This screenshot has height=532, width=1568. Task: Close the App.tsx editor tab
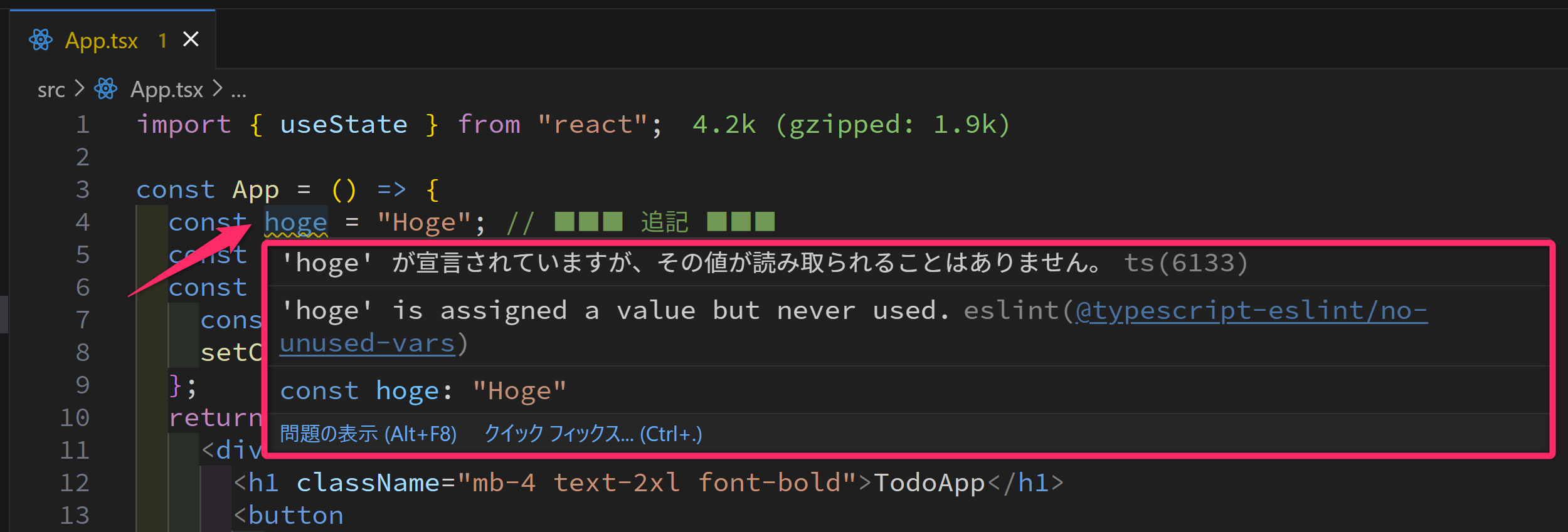tap(191, 39)
